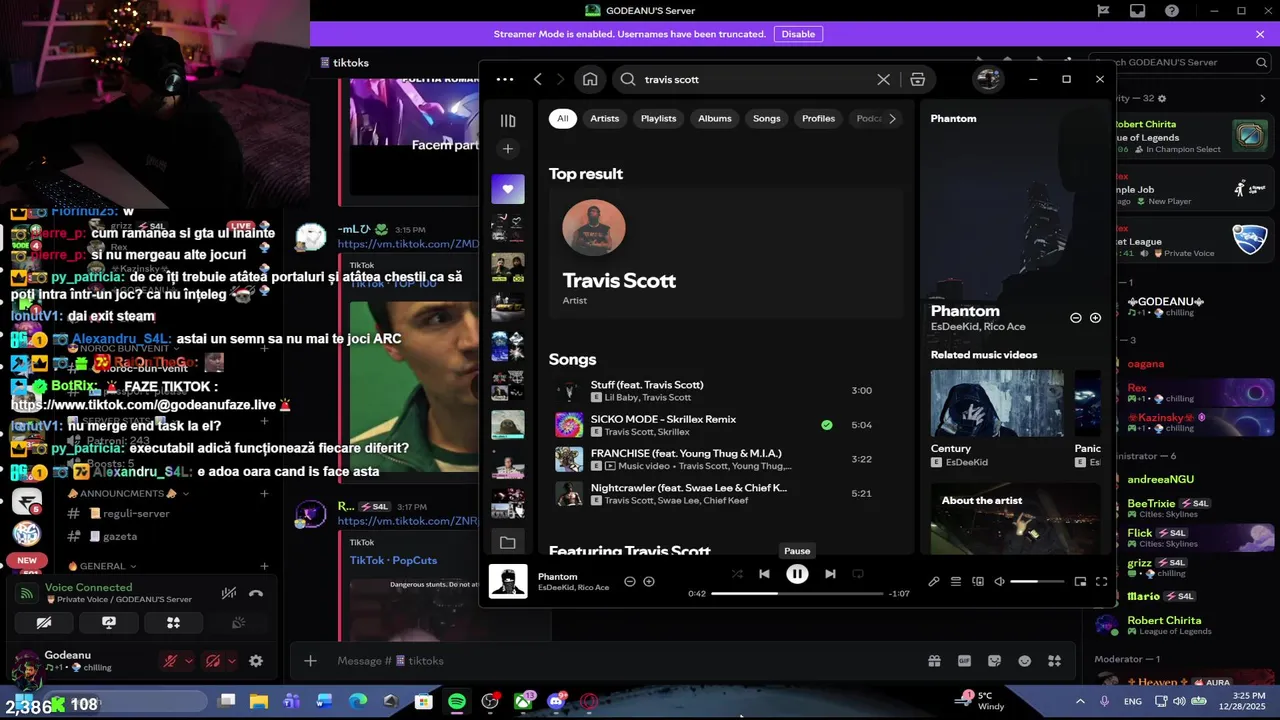Create new playlist with plus icon
The height and width of the screenshot is (720, 1280).
click(x=508, y=149)
